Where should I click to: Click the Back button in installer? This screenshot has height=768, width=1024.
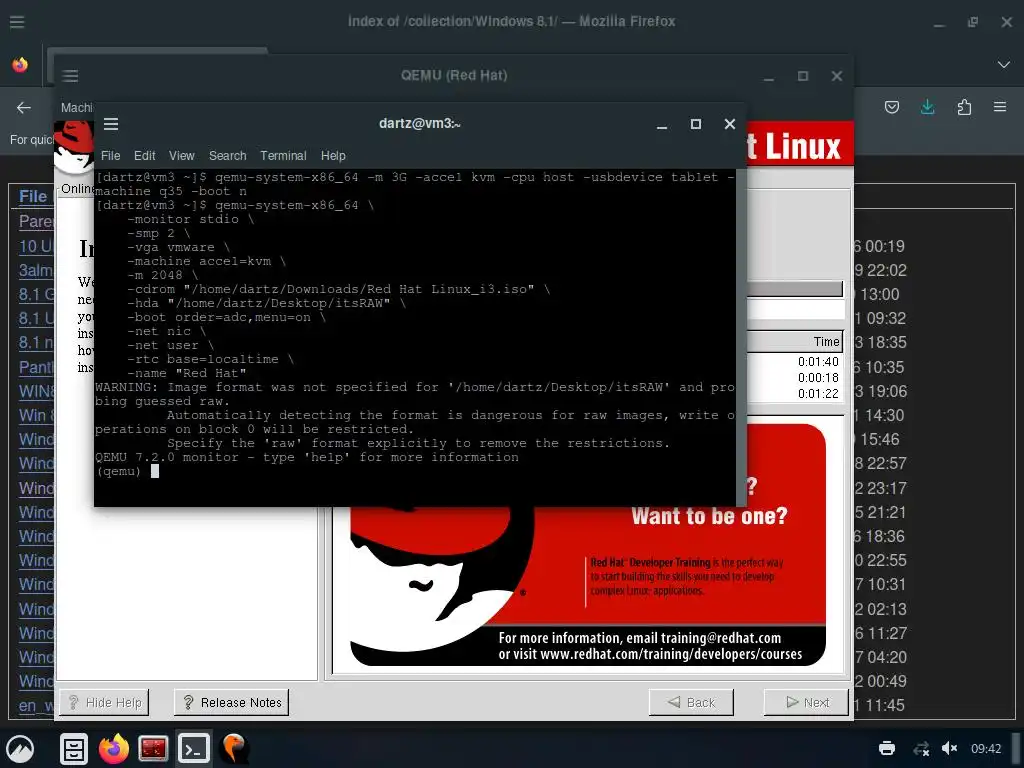point(691,702)
